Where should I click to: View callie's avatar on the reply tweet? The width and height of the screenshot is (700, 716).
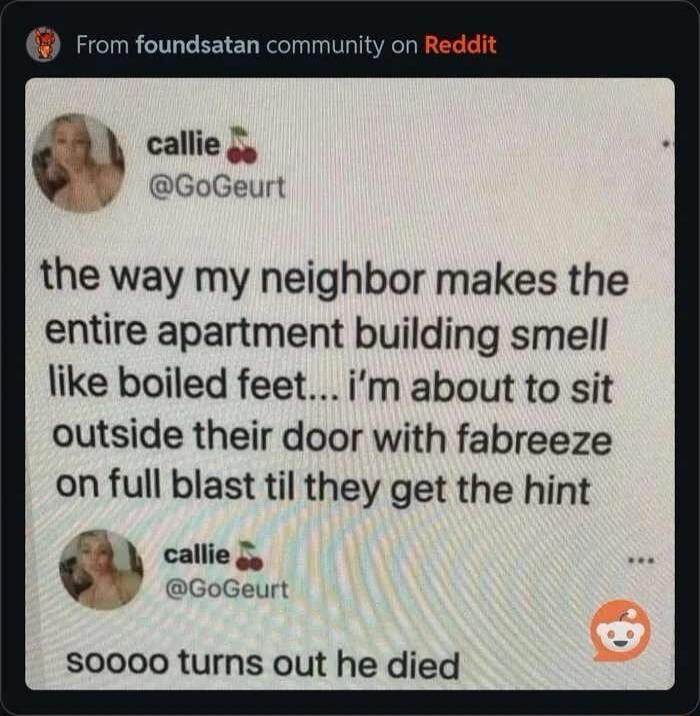click(x=101, y=570)
